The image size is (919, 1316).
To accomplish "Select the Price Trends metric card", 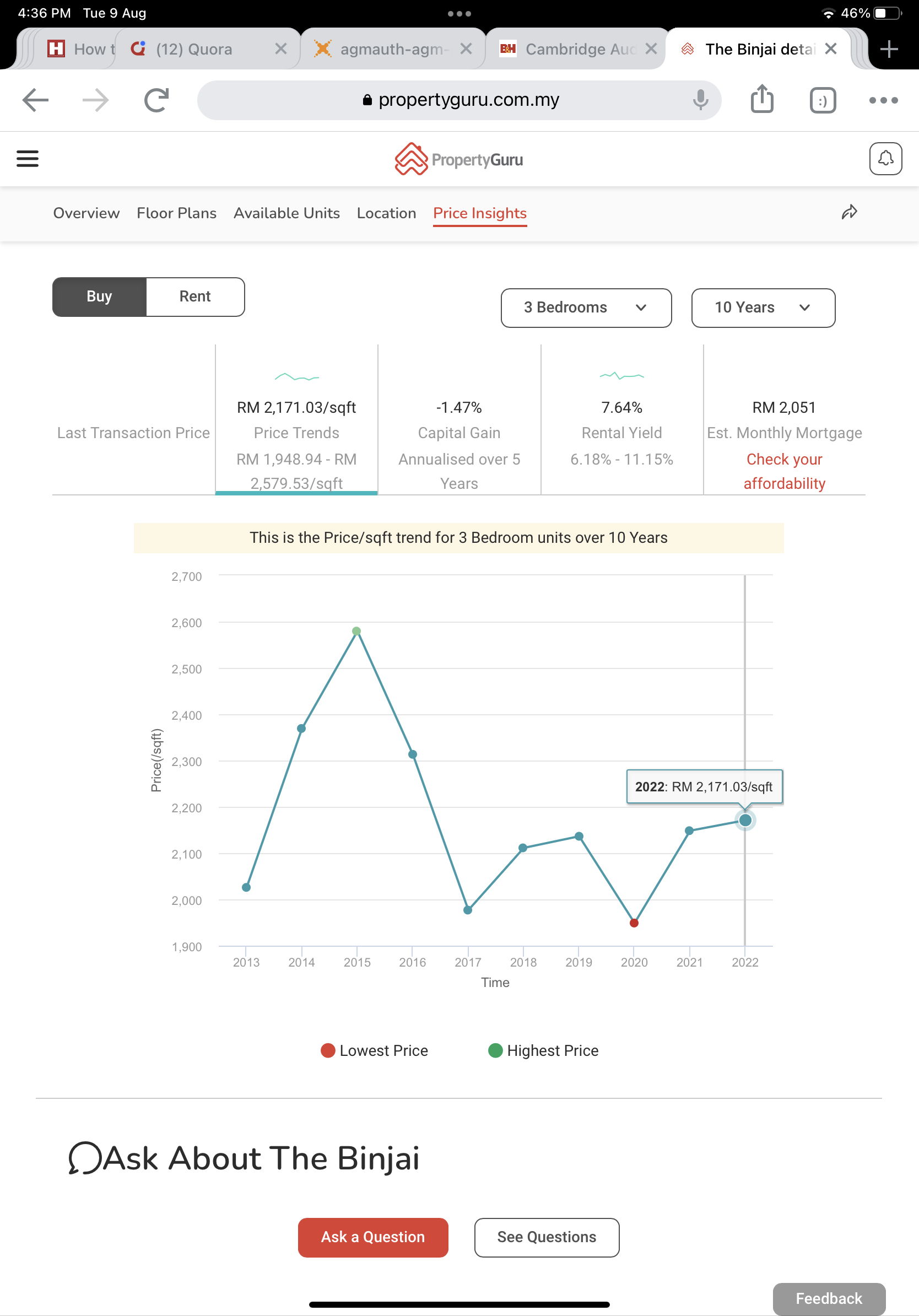I will (296, 419).
